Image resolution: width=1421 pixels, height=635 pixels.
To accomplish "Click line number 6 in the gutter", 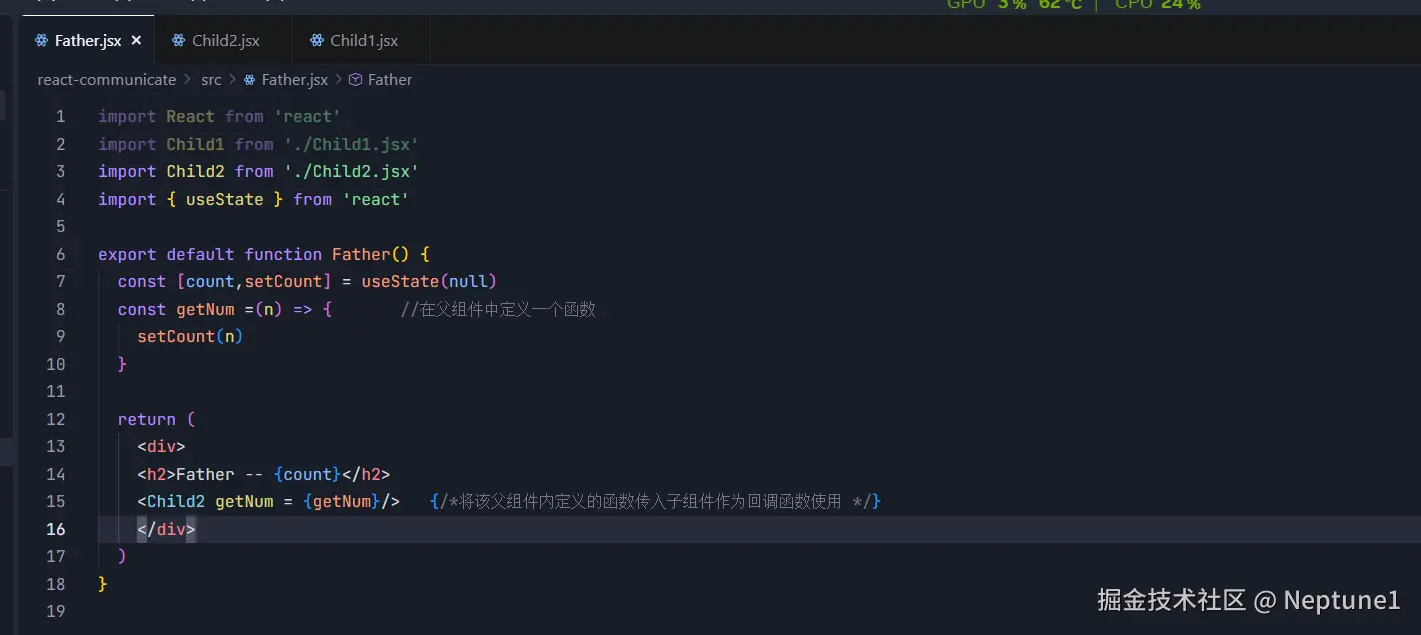I will (61, 254).
